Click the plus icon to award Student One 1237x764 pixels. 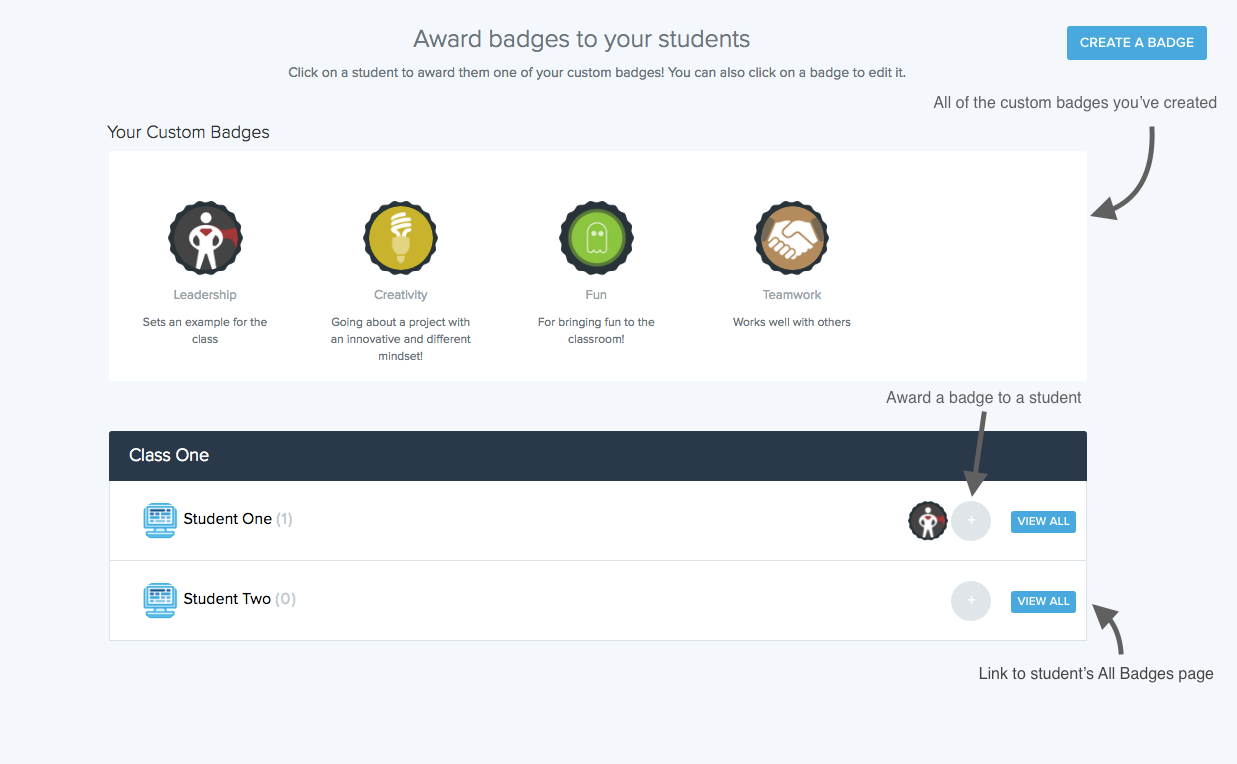click(x=970, y=521)
